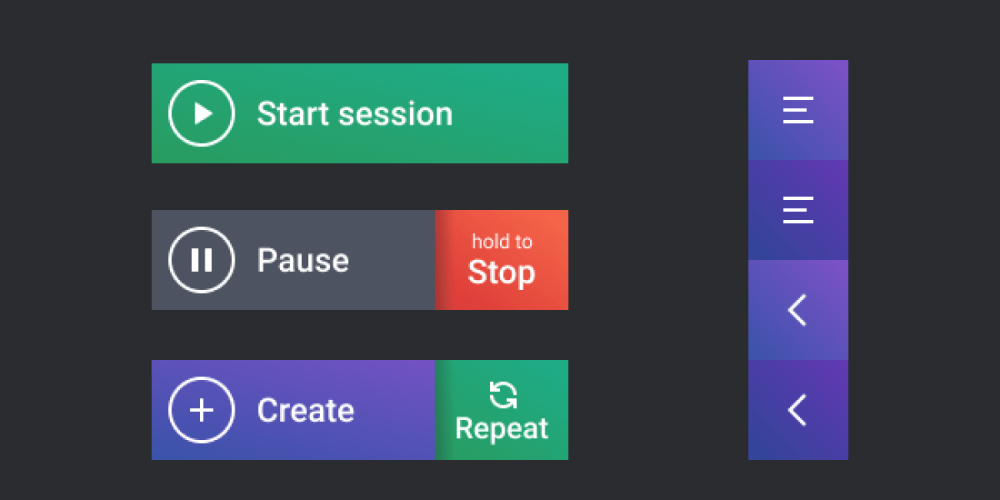Open the menu icon in the second purple tile

point(798,210)
